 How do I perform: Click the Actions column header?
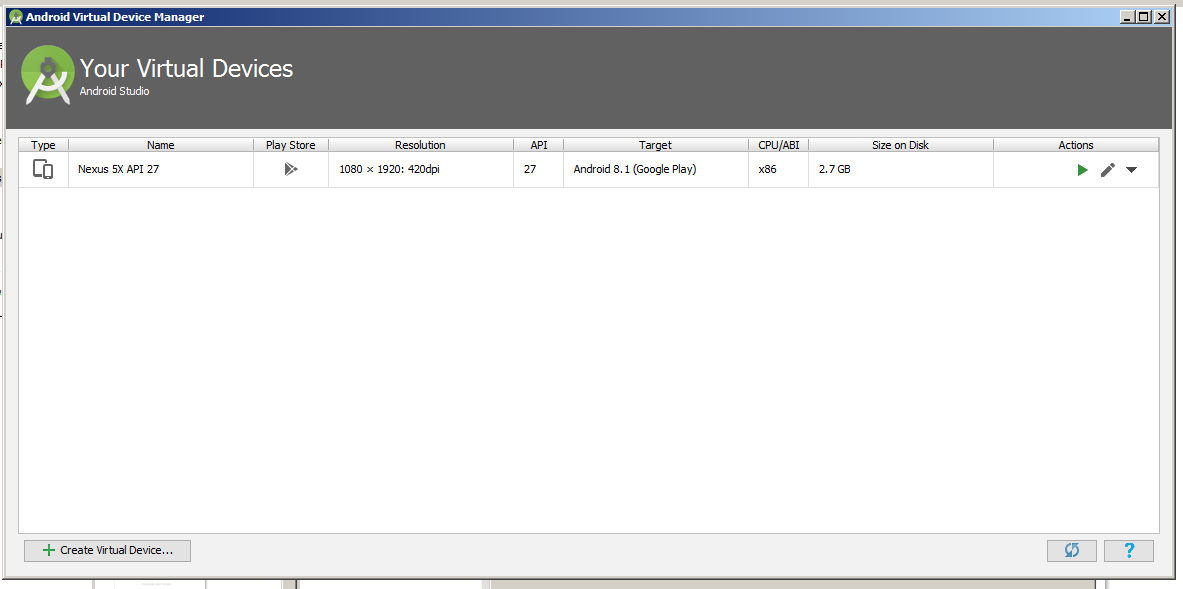[x=1076, y=145]
